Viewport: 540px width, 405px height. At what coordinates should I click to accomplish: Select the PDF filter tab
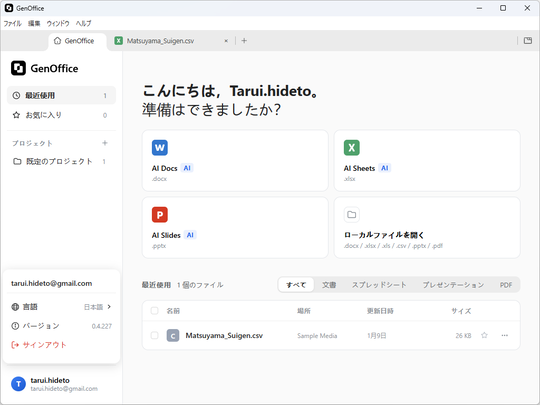click(506, 285)
